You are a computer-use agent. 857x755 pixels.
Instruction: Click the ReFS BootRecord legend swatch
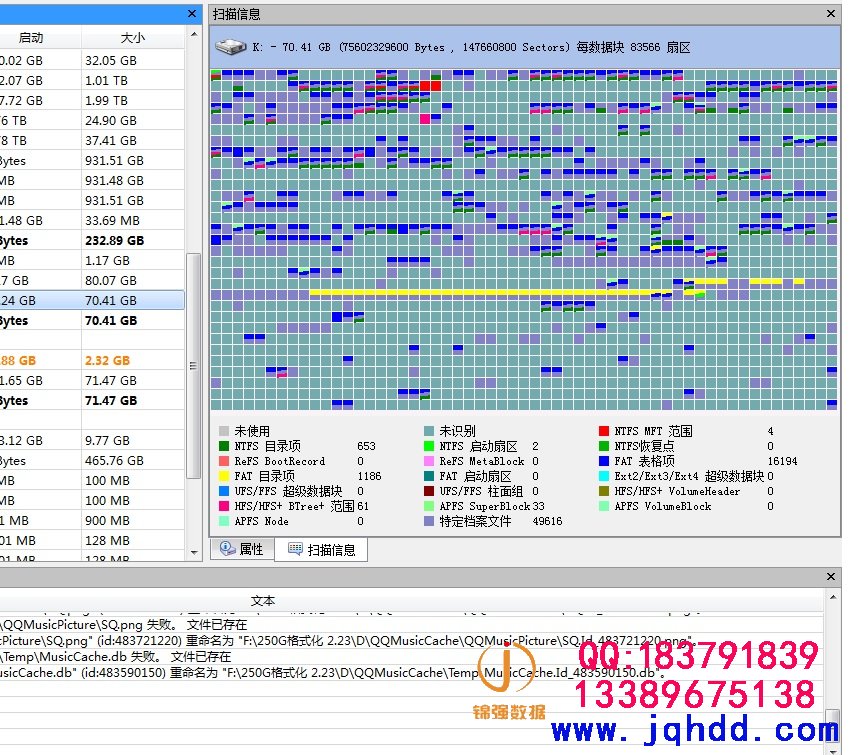tap(224, 461)
